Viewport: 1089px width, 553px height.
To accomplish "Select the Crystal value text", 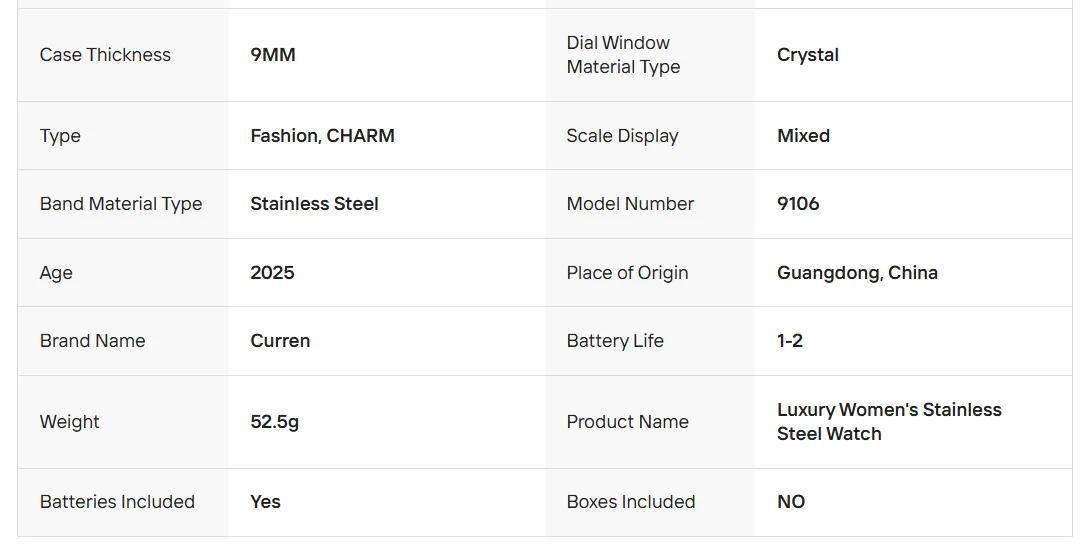I will tap(808, 55).
